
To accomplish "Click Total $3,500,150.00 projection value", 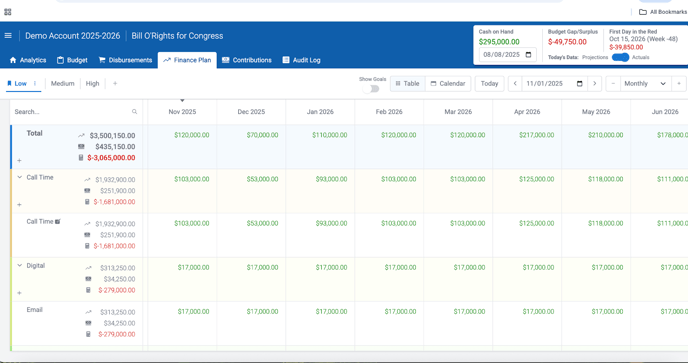I will 112,136.
